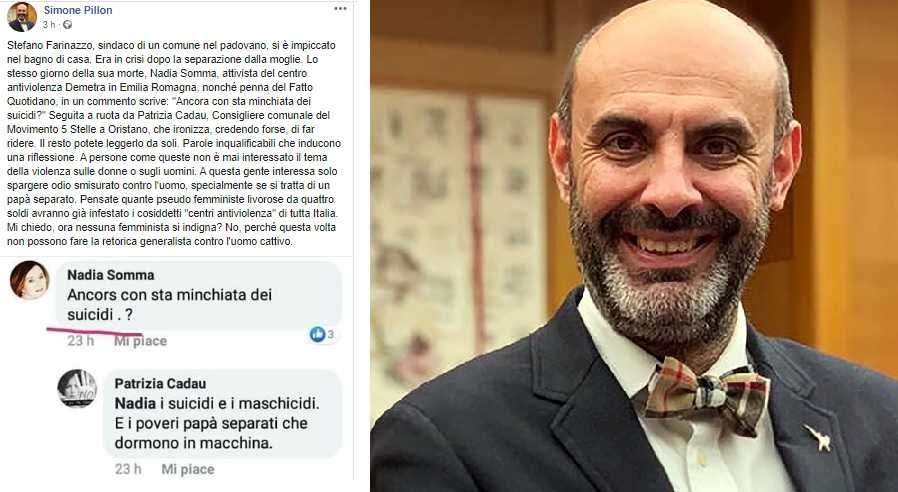Click the Simone Pillon name link
Image resolution: width=898 pixels, height=492 pixels.
pyautogui.click(x=78, y=10)
